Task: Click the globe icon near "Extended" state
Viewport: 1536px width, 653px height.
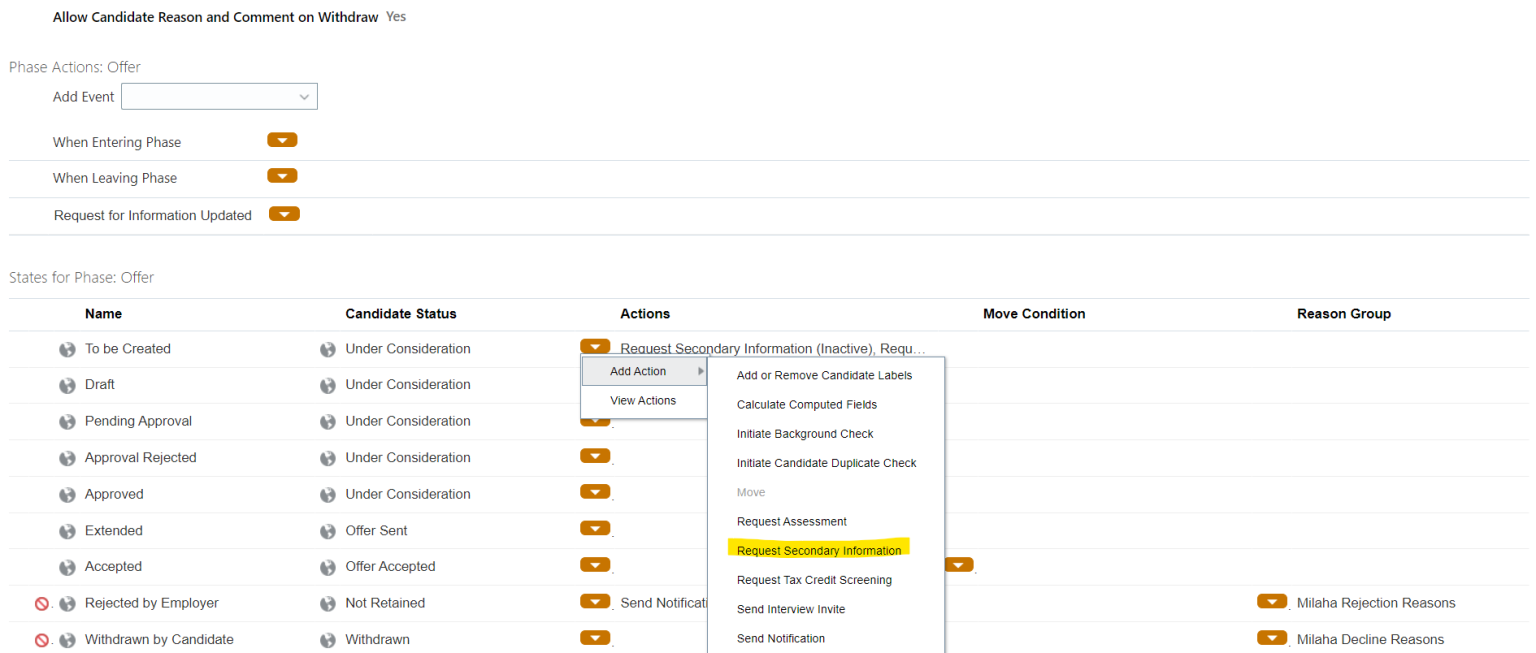Action: tap(66, 530)
